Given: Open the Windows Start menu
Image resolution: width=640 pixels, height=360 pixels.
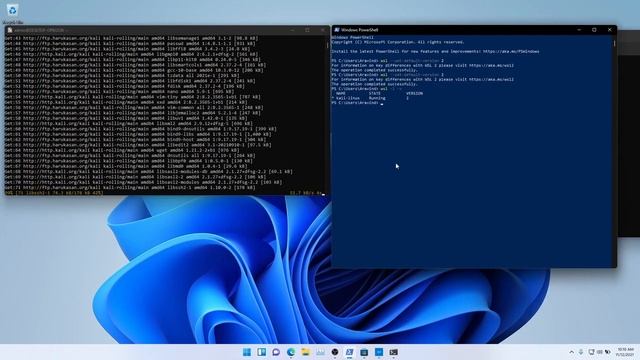Looking at the screenshot, I should (247, 352).
